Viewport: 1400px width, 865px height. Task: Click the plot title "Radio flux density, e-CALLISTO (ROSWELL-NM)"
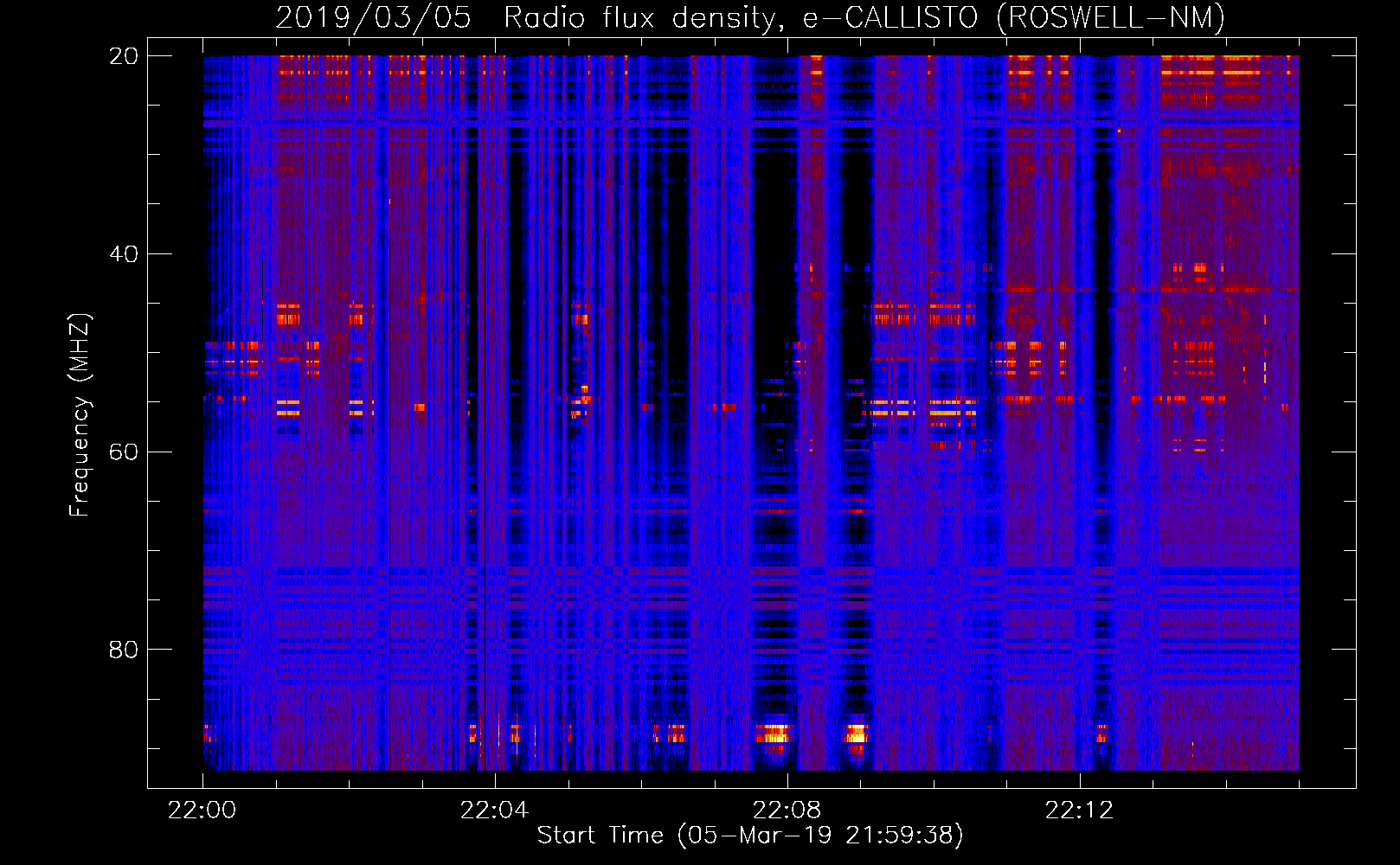pyautogui.click(x=864, y=18)
